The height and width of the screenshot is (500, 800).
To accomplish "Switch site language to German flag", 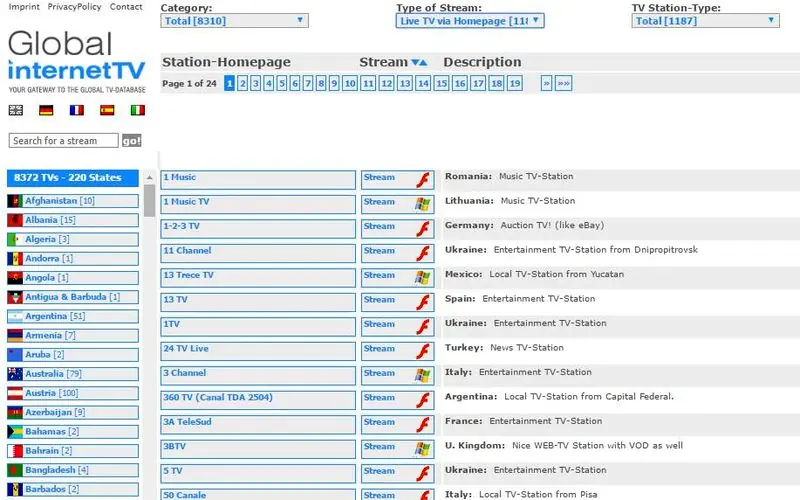I will 46,110.
